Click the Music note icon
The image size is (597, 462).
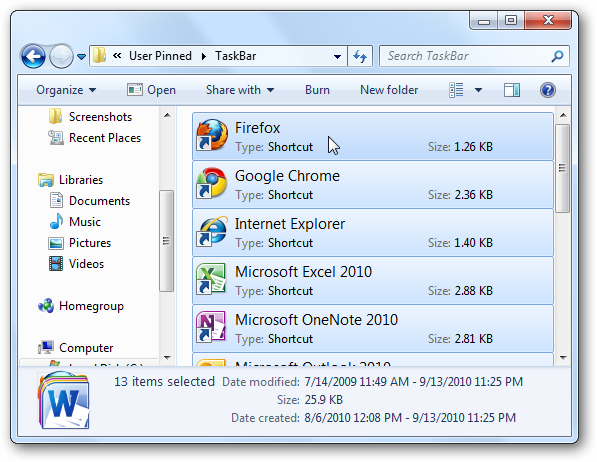click(56, 221)
